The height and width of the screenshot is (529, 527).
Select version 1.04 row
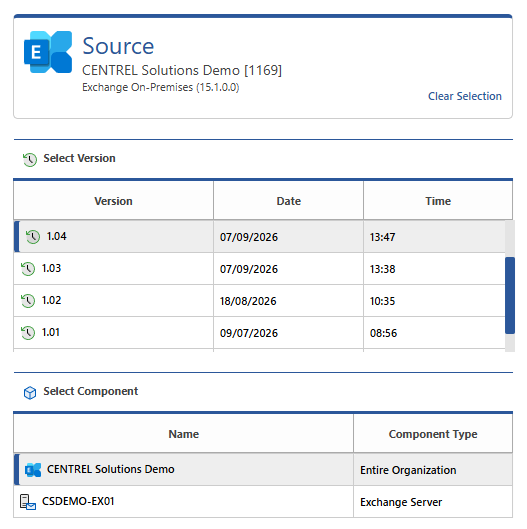coord(259,236)
